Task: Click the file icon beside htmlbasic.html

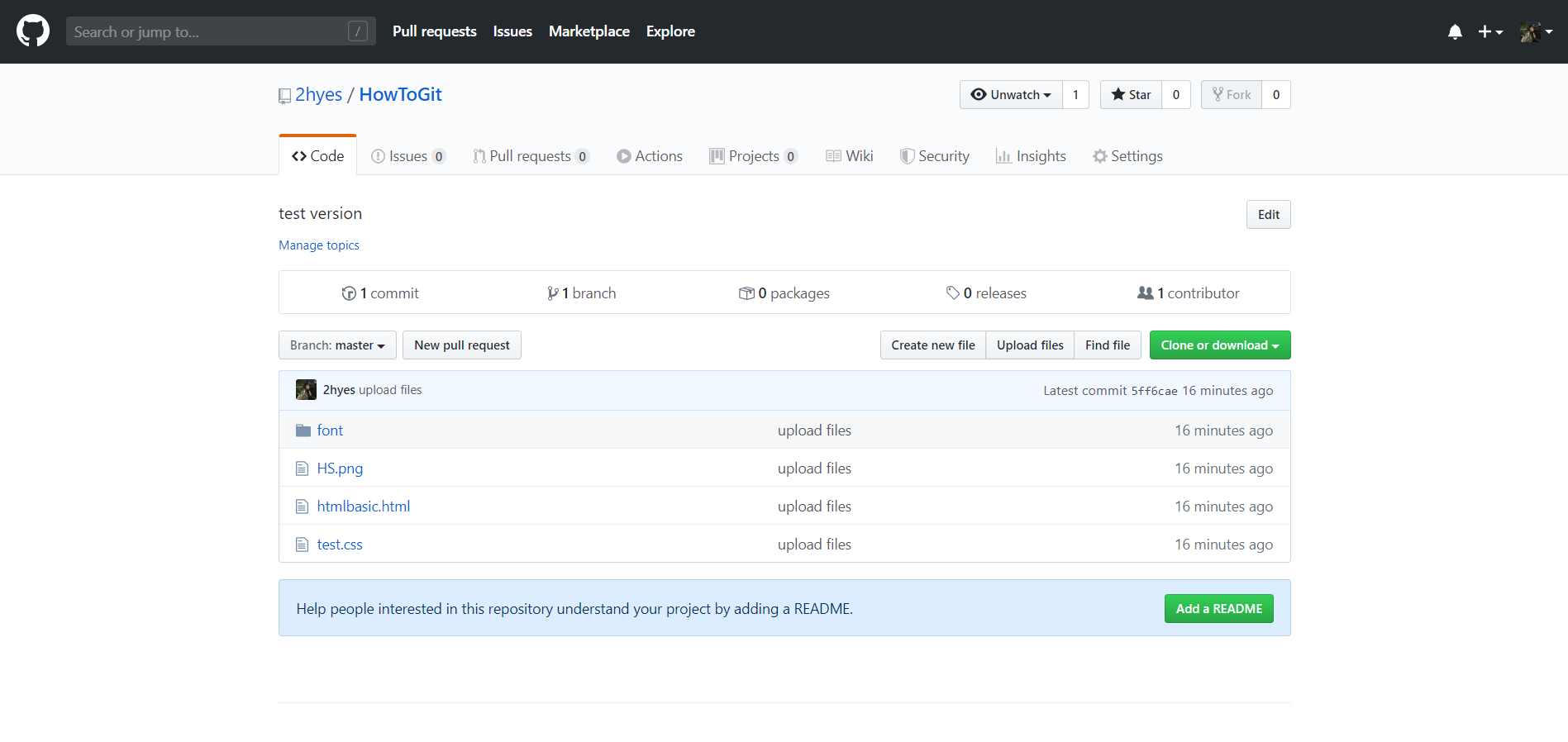Action: tap(303, 507)
